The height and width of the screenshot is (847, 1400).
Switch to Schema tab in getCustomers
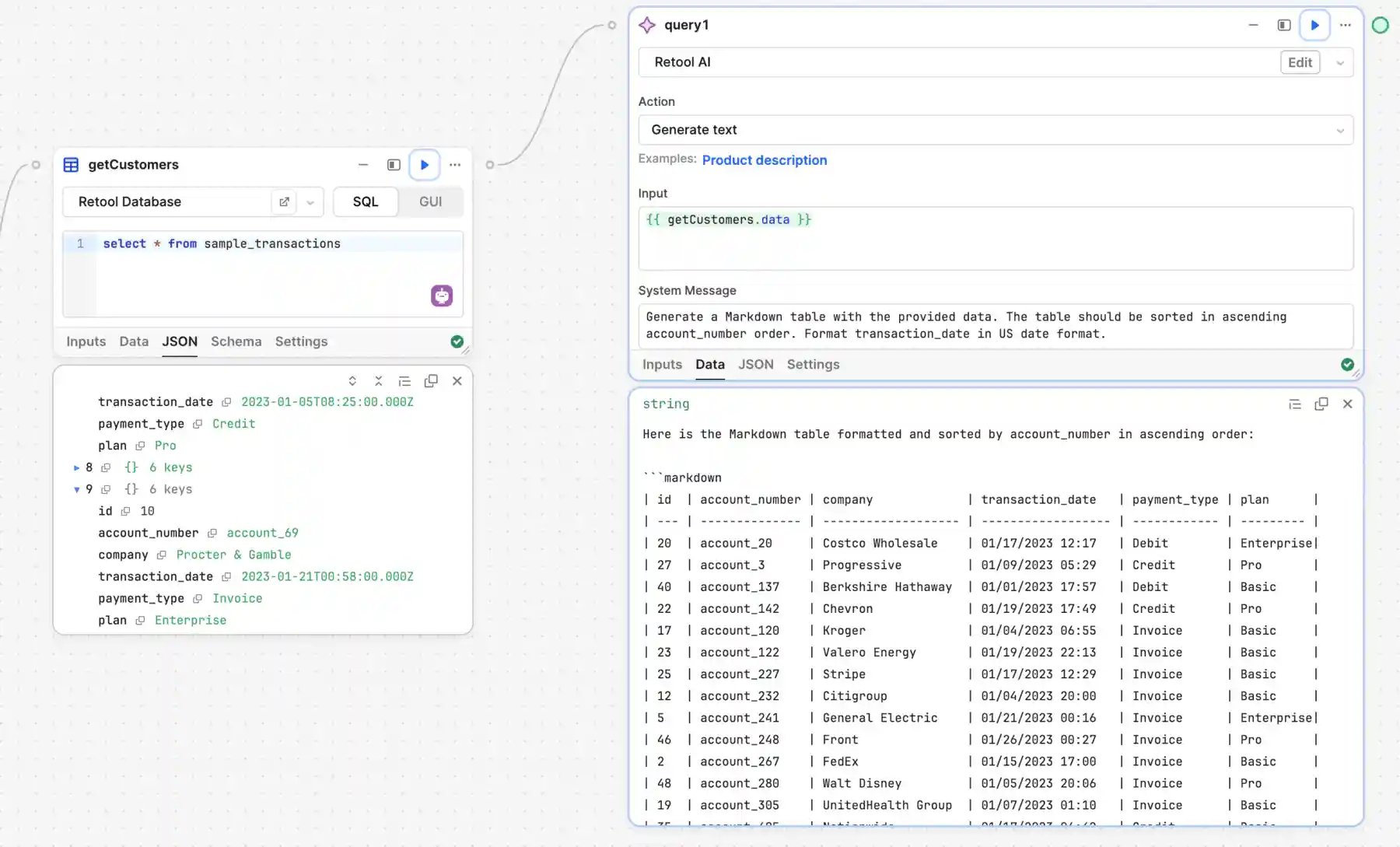pos(236,341)
